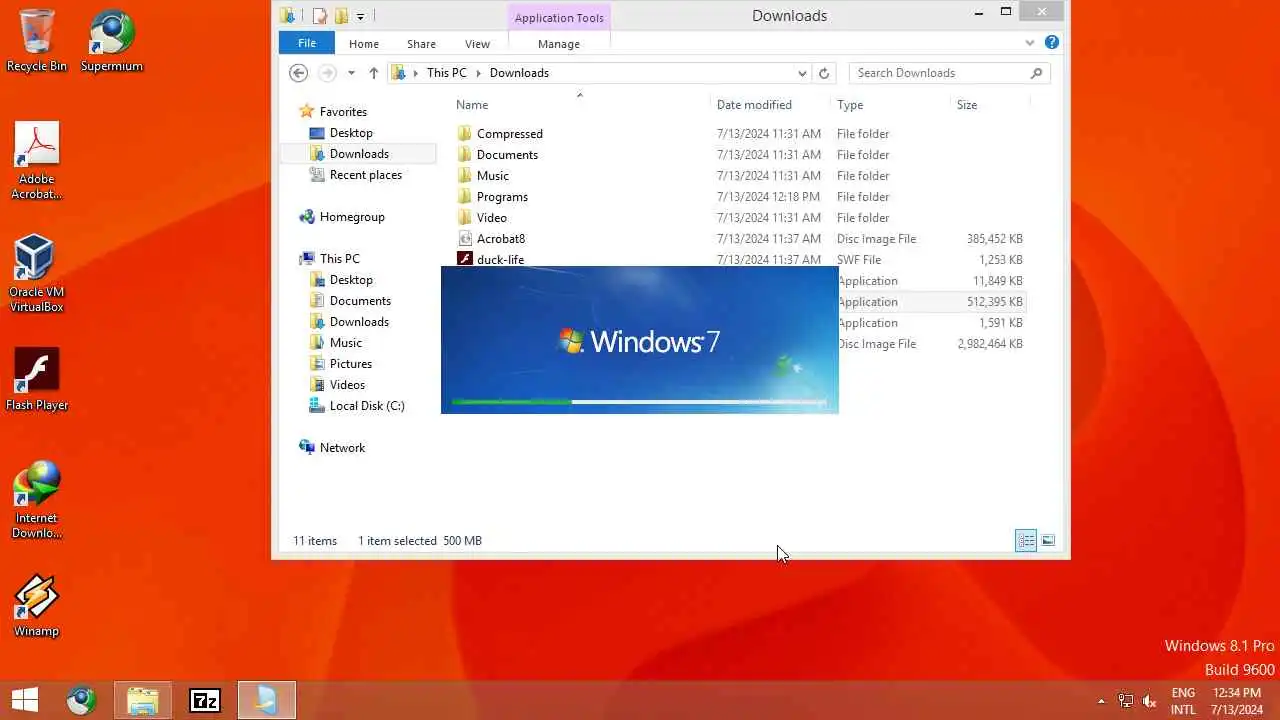Select the Internet Download Manager shortcut
This screenshot has width=1280, height=720.
37,499
